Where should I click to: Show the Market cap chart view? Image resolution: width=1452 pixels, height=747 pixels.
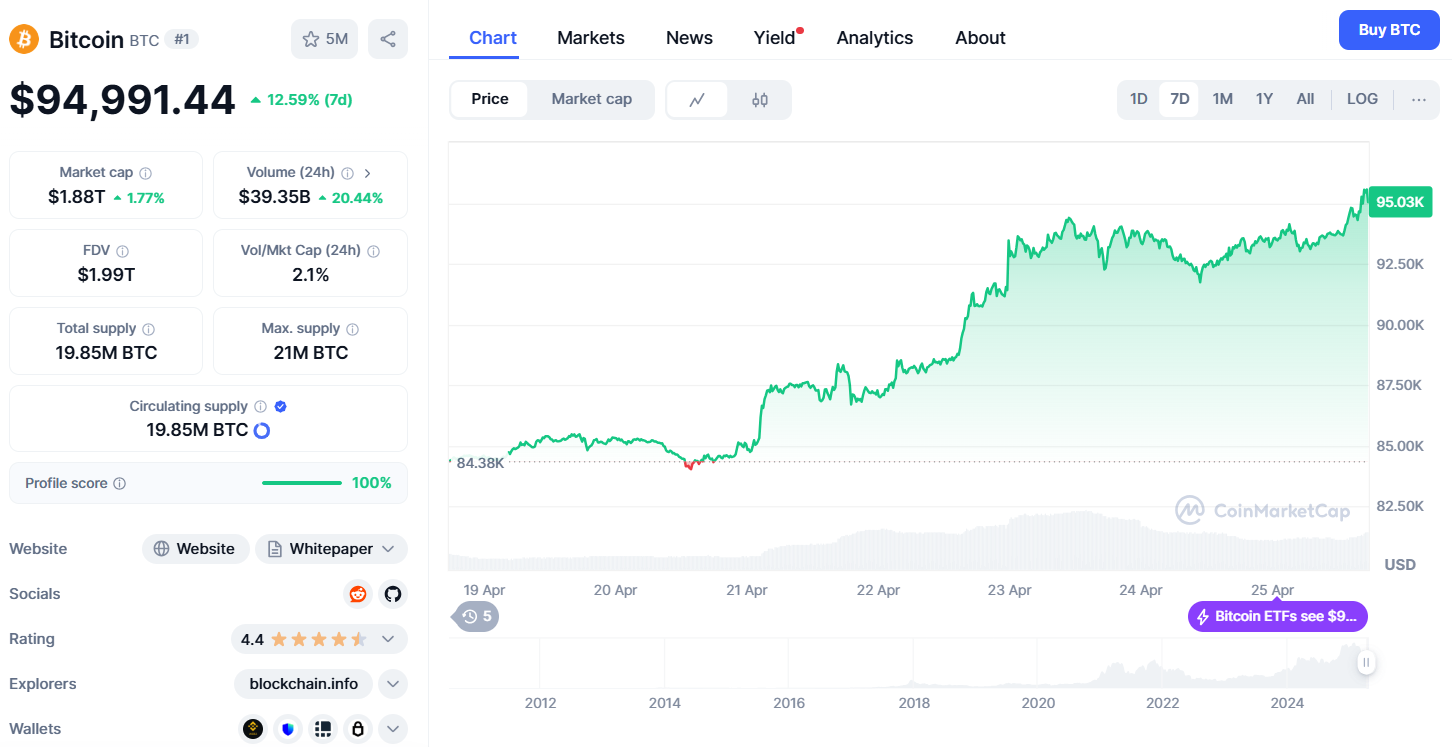(x=592, y=99)
